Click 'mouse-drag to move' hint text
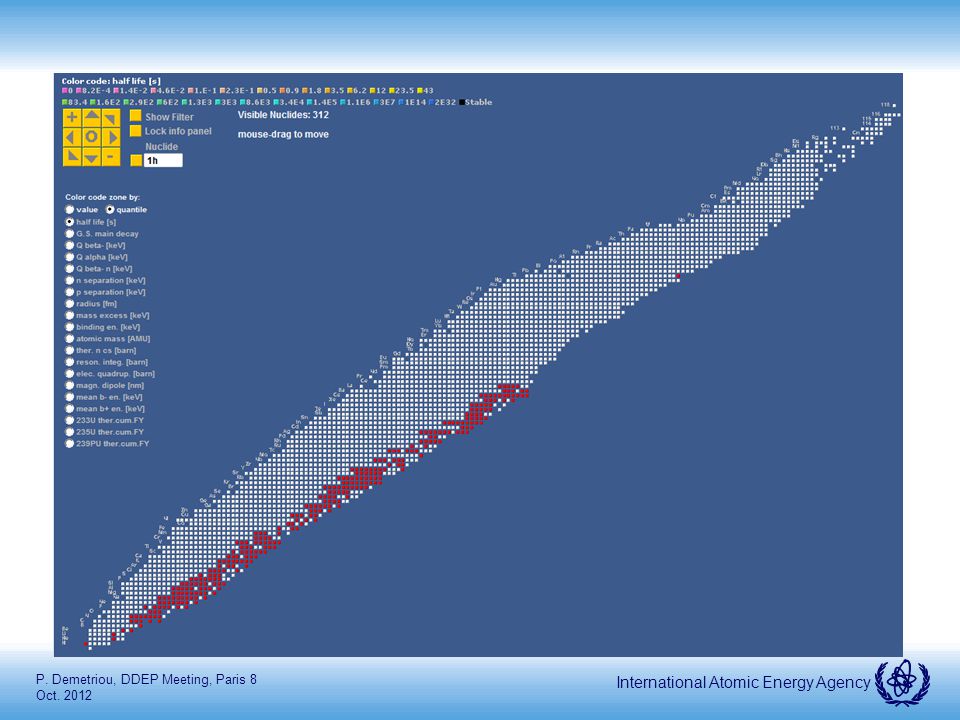The width and height of the screenshot is (960, 720). tap(283, 134)
